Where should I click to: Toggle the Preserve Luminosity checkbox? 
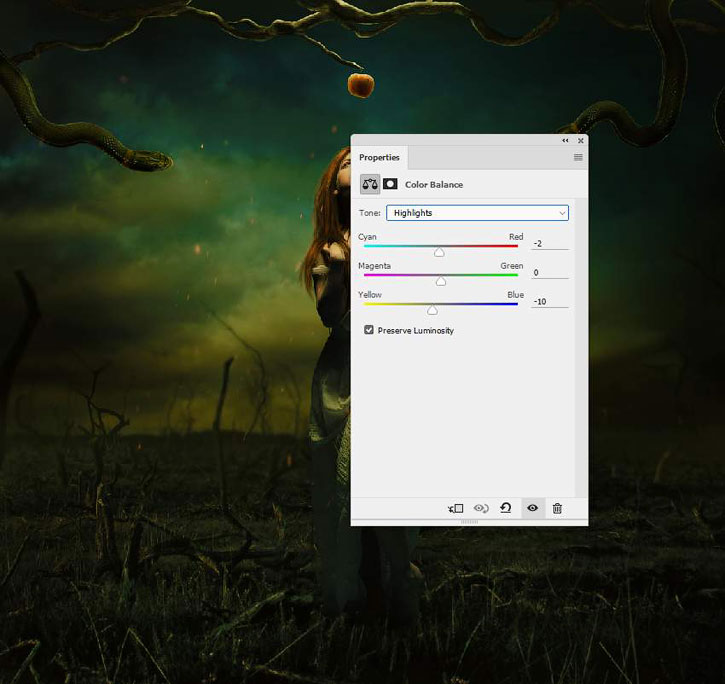(369, 330)
